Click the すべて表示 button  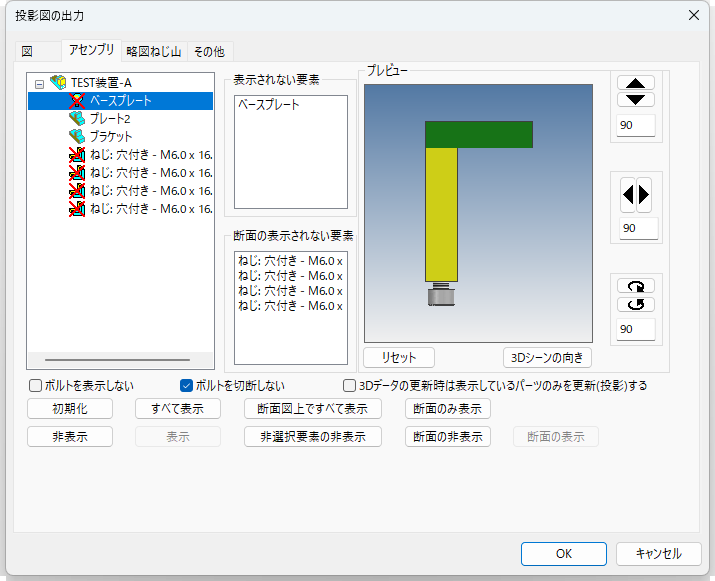pos(178,409)
